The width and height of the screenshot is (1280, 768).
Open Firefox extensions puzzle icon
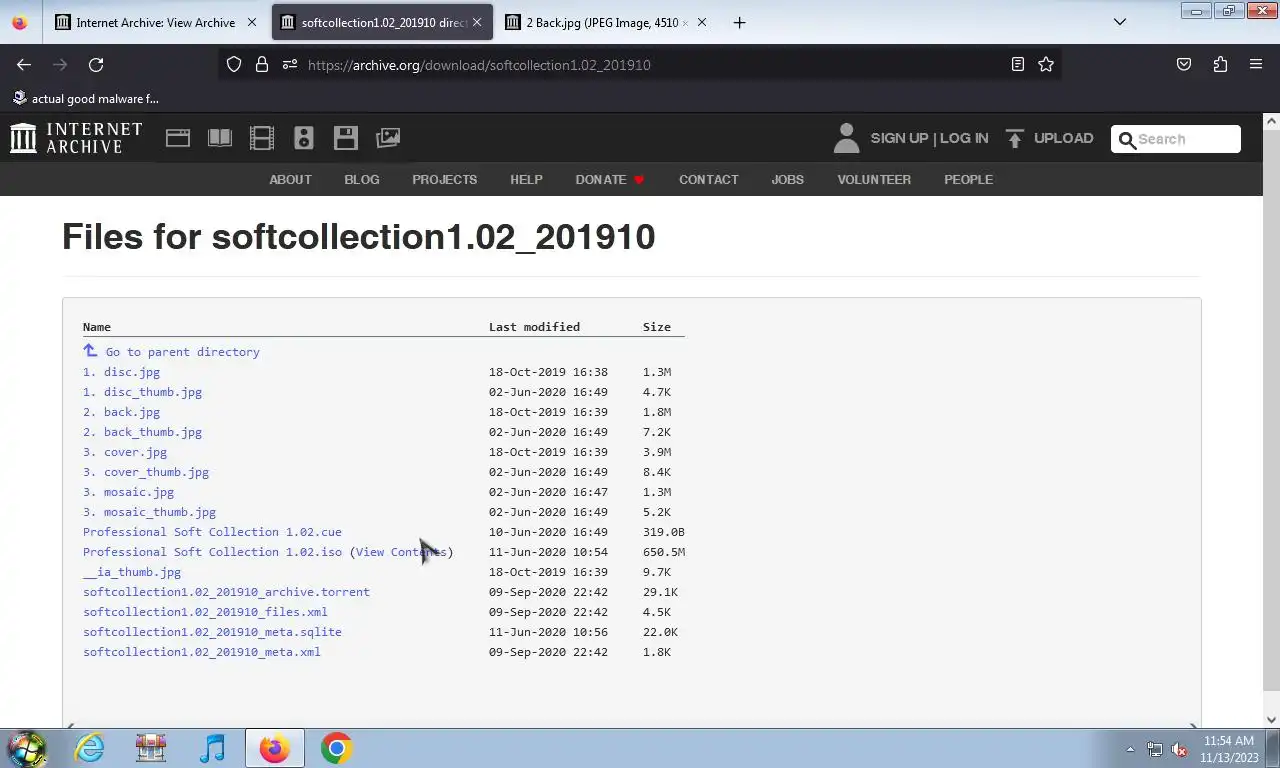pos(1220,64)
